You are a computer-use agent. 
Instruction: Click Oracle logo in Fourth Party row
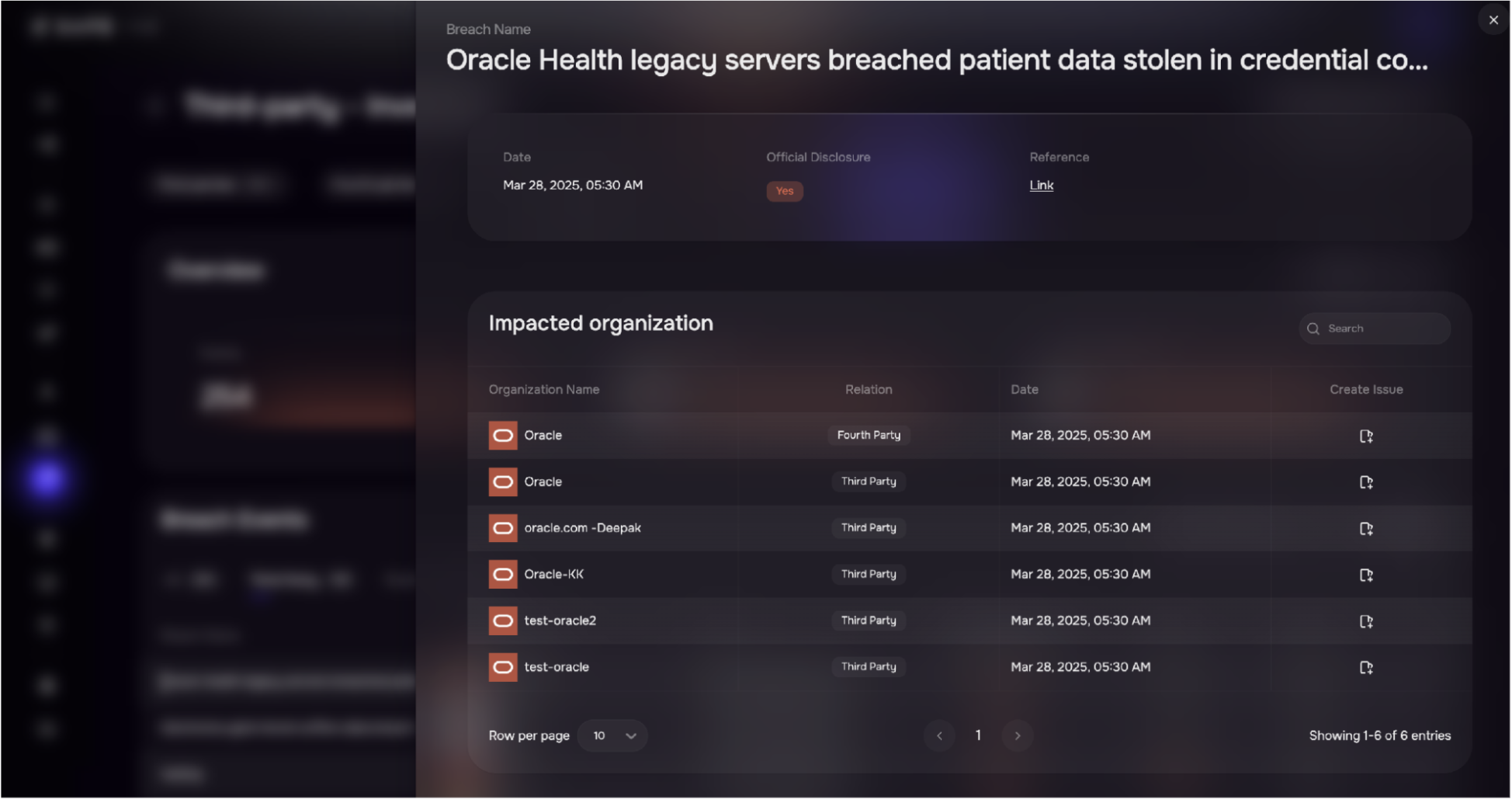tap(502, 435)
